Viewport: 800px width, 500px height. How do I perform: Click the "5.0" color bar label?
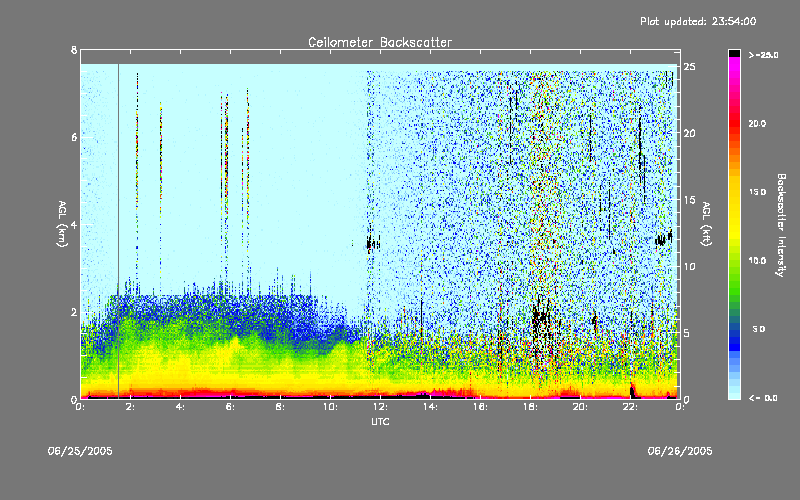tap(759, 329)
